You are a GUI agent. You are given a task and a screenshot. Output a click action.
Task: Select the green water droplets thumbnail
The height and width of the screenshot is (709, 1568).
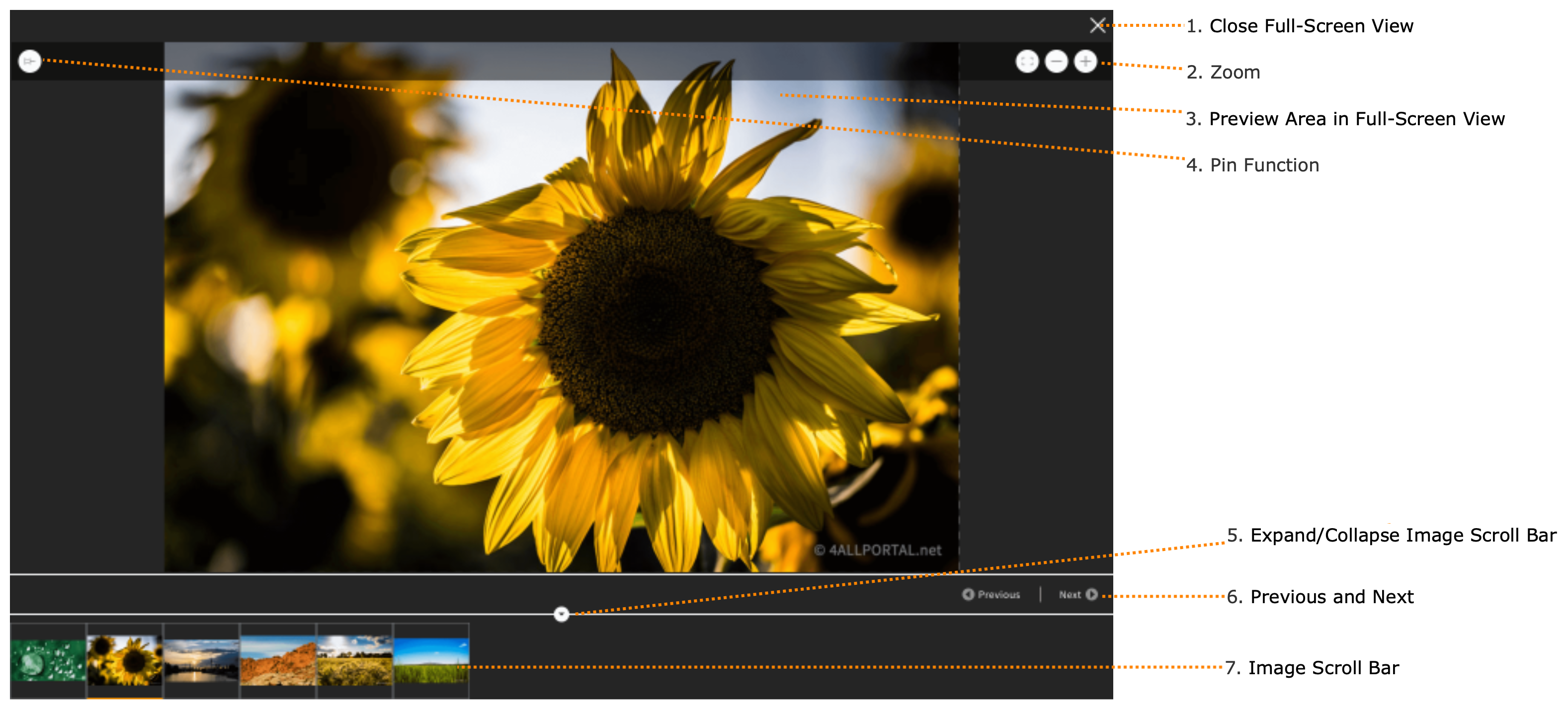(48, 660)
